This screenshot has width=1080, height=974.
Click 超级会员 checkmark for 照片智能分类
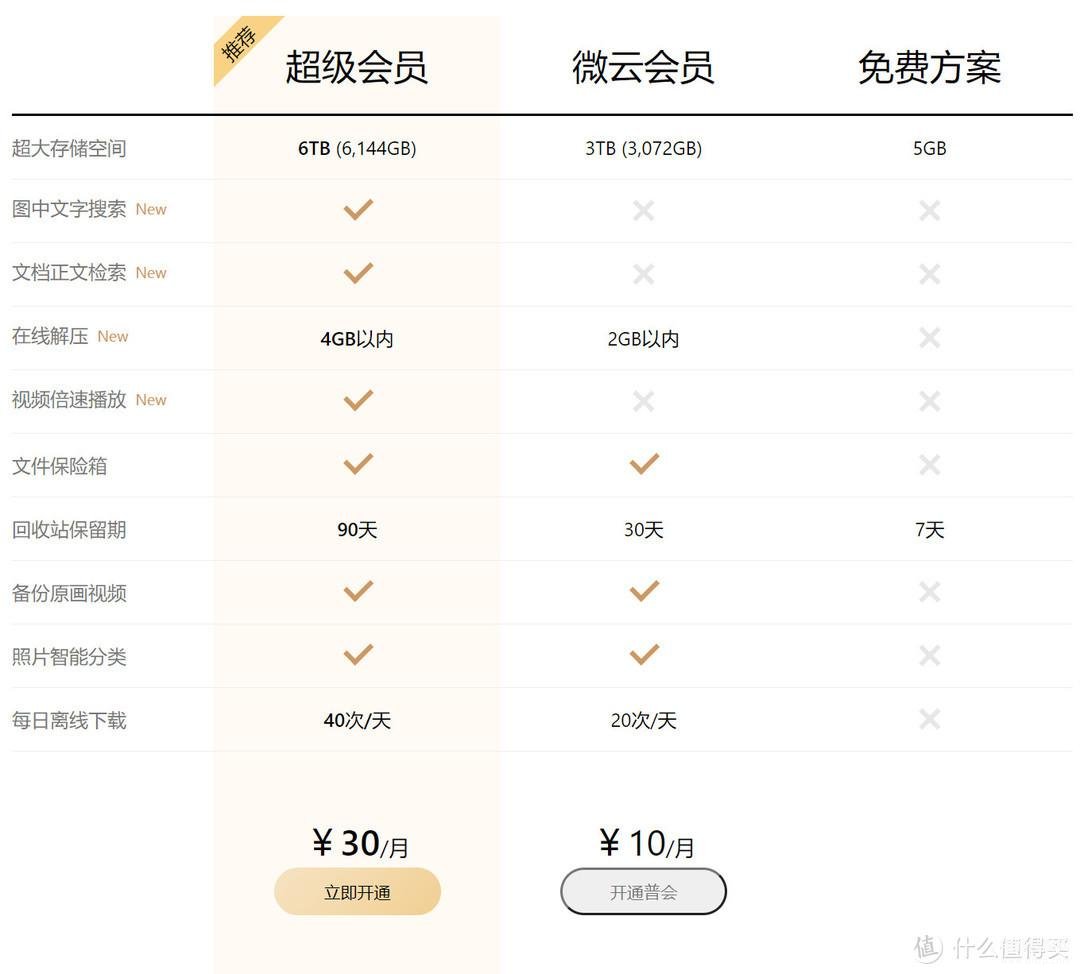(x=358, y=654)
